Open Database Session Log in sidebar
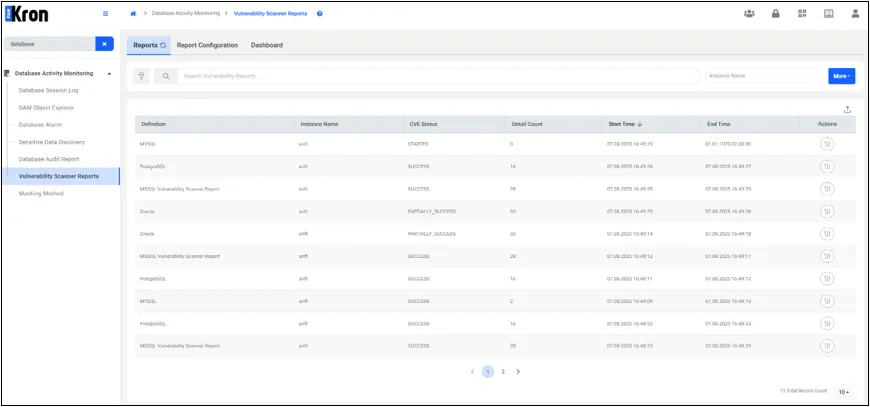 (48, 90)
